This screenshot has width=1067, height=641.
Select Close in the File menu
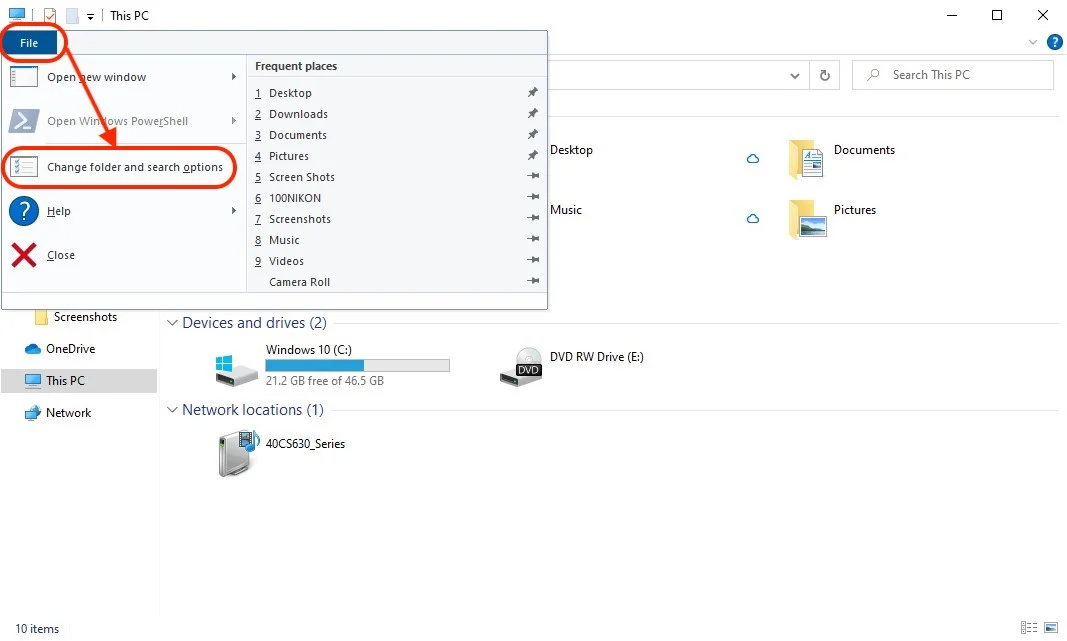pos(60,255)
